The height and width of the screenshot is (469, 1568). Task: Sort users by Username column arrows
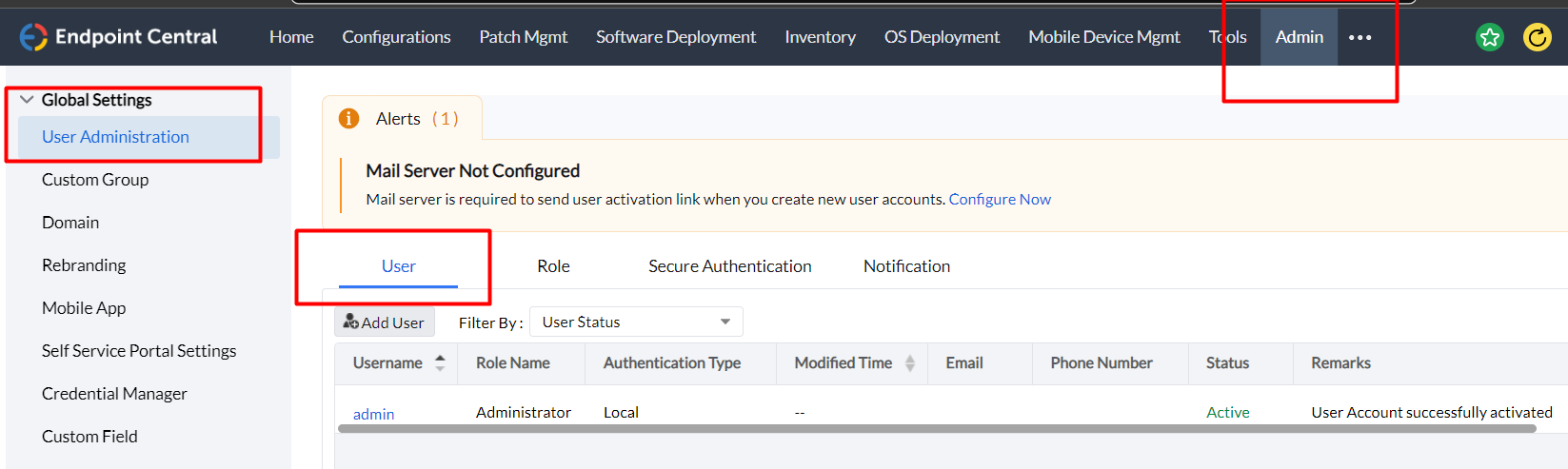(440, 362)
